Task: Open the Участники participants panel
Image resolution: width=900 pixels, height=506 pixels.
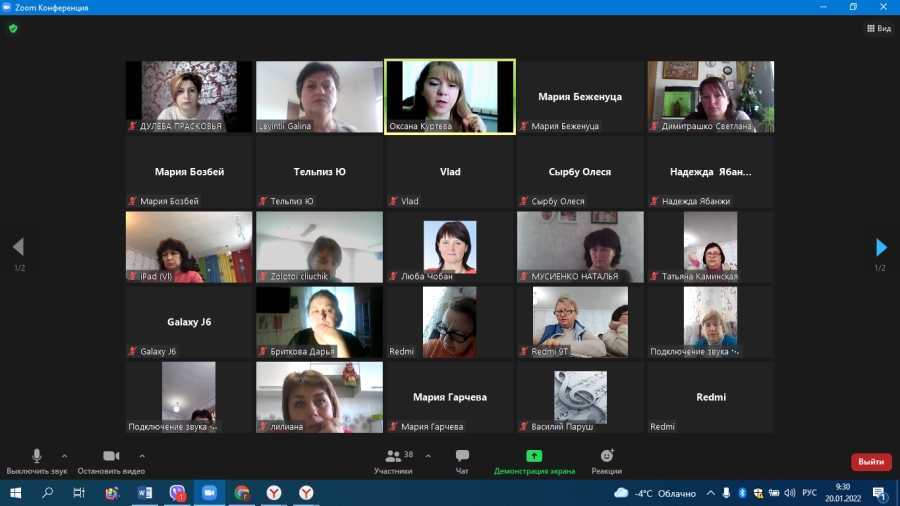Action: [x=394, y=461]
